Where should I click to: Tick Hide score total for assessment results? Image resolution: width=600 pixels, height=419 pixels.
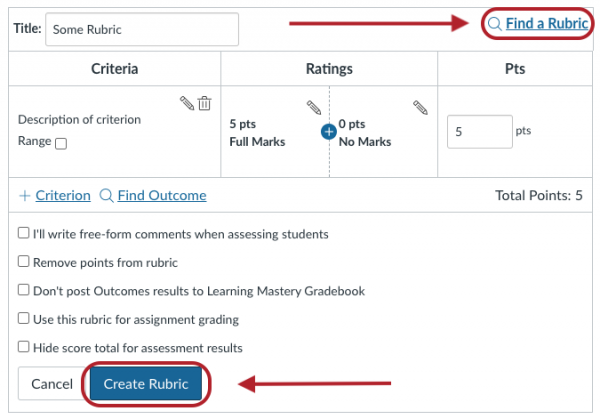coord(24,348)
